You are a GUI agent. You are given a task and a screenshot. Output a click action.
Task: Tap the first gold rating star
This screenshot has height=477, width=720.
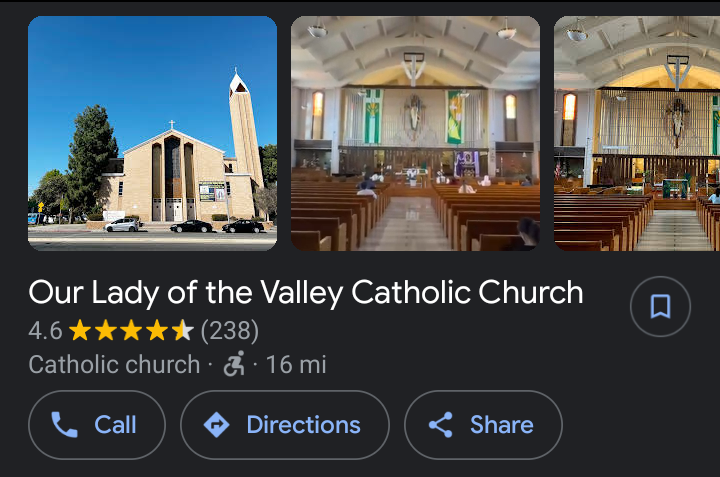pos(80,330)
